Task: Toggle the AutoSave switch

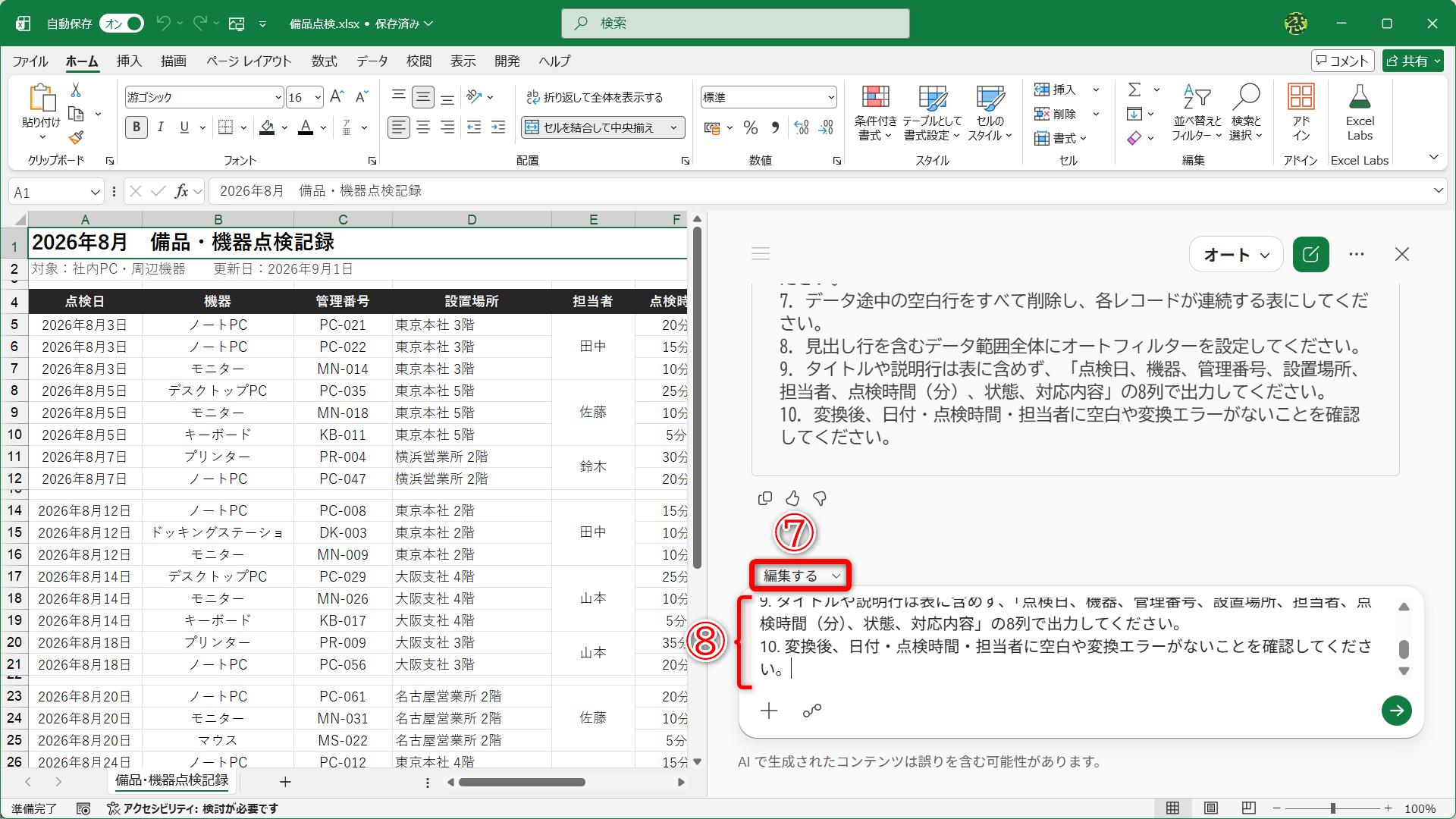Action: coord(121,24)
